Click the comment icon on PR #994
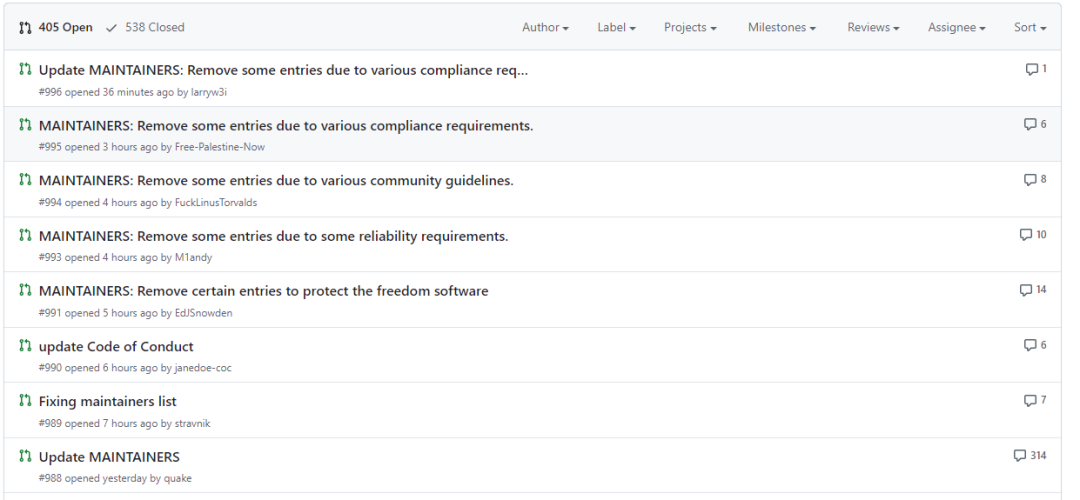Viewport: 1080px width, 500px height. pos(1030,180)
